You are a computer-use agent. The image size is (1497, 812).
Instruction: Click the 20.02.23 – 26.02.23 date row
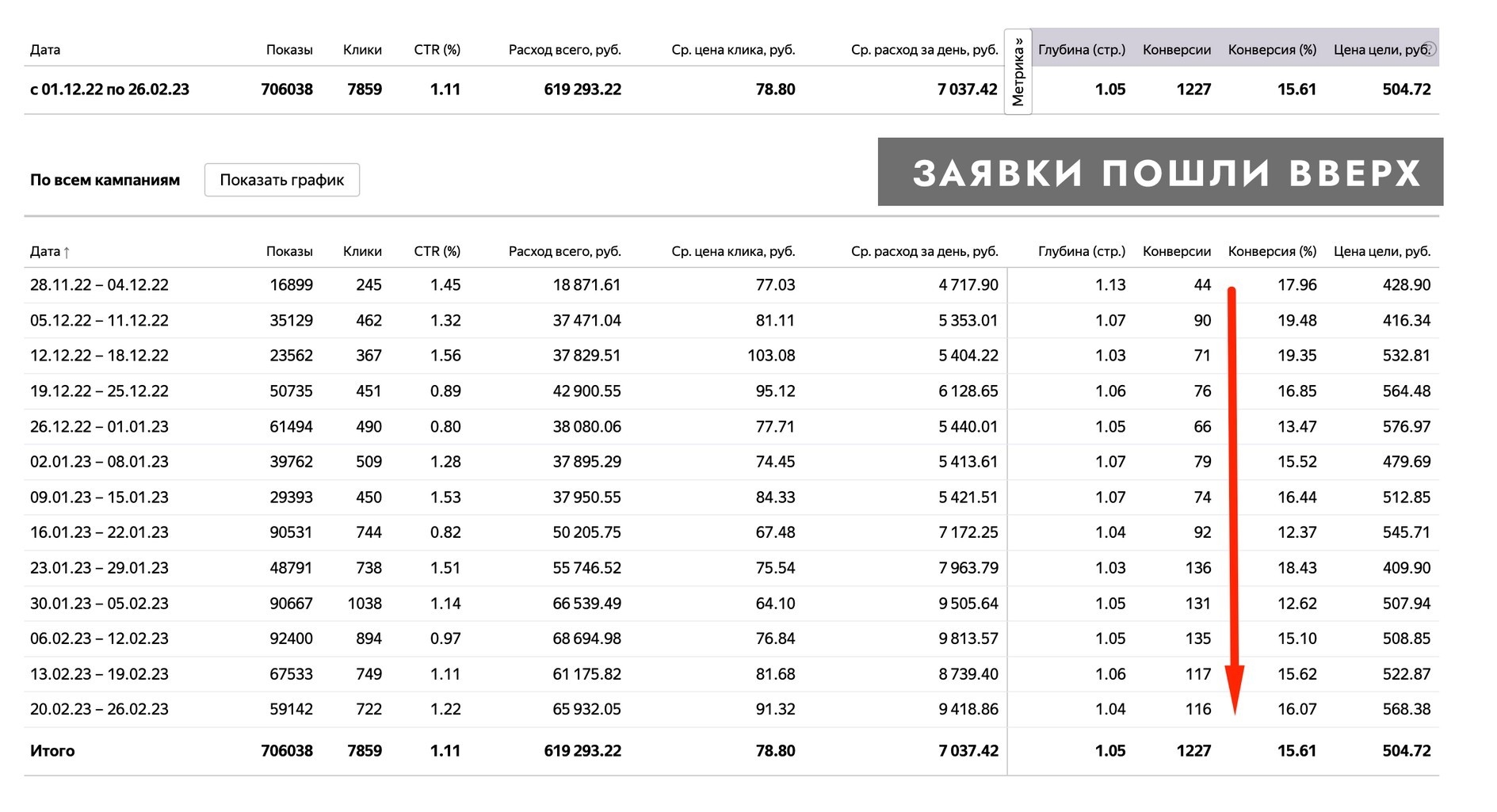click(99, 709)
